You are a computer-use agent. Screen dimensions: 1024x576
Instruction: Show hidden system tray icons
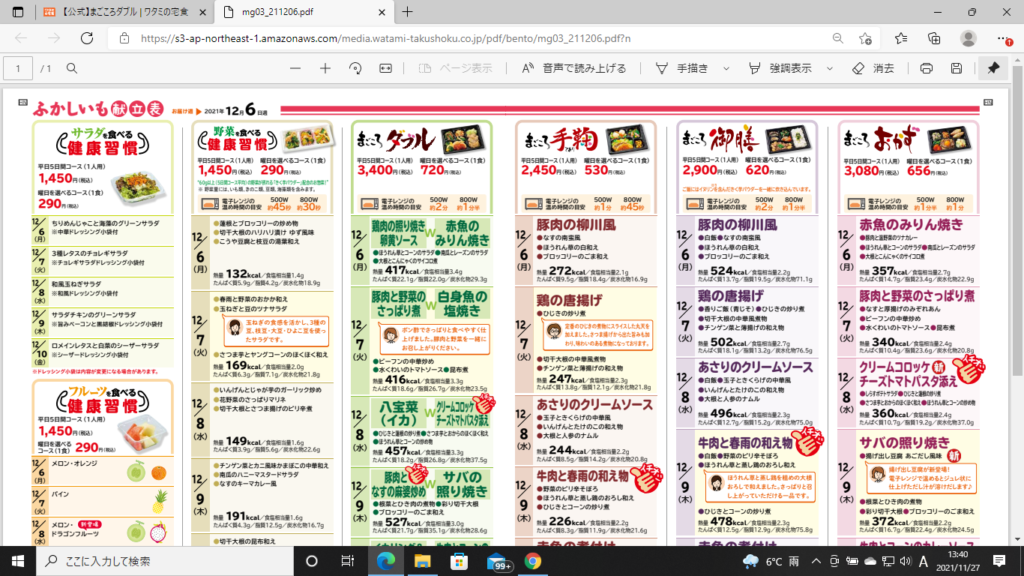[x=816, y=561]
